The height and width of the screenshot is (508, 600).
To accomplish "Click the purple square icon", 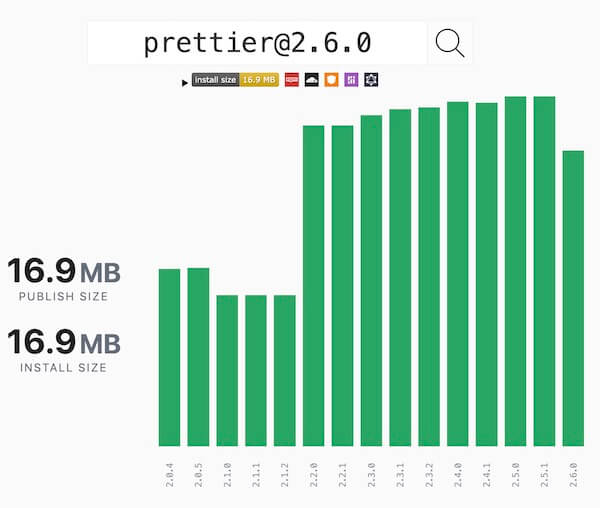I will 351,80.
